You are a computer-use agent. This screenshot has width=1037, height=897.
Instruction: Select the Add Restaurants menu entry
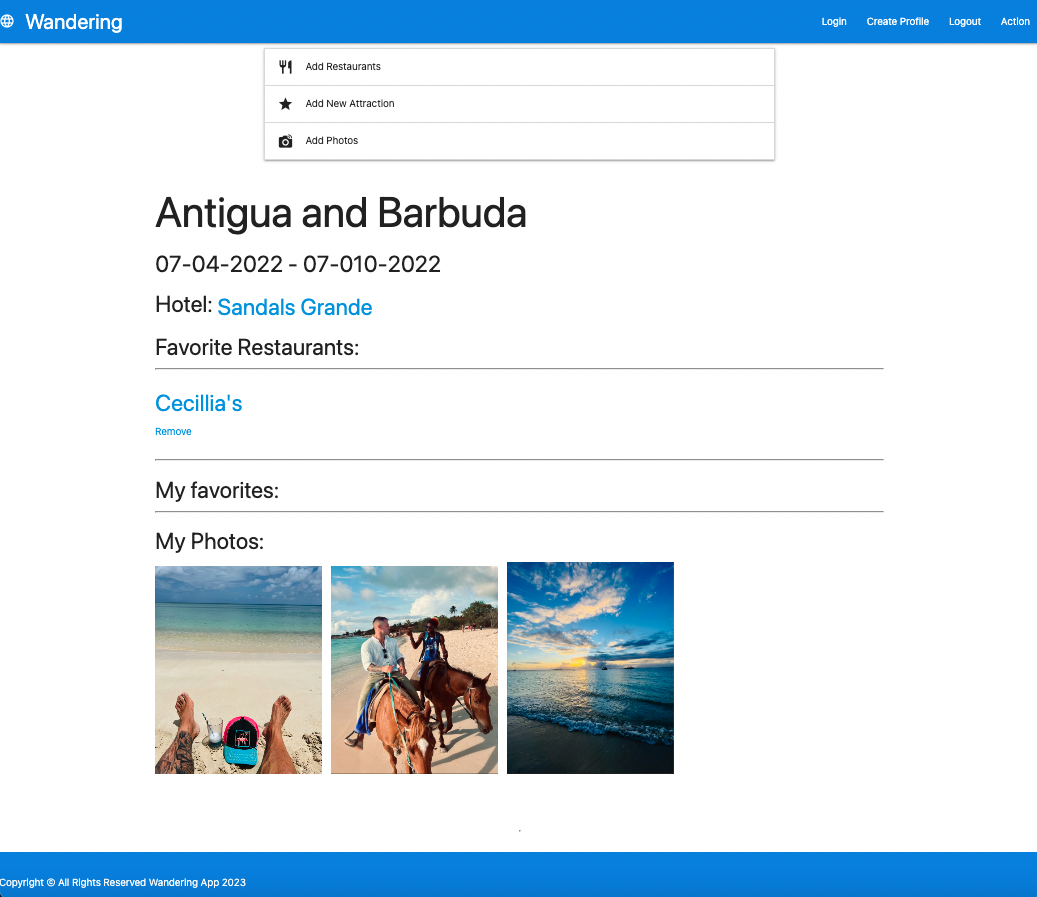[x=342, y=66]
